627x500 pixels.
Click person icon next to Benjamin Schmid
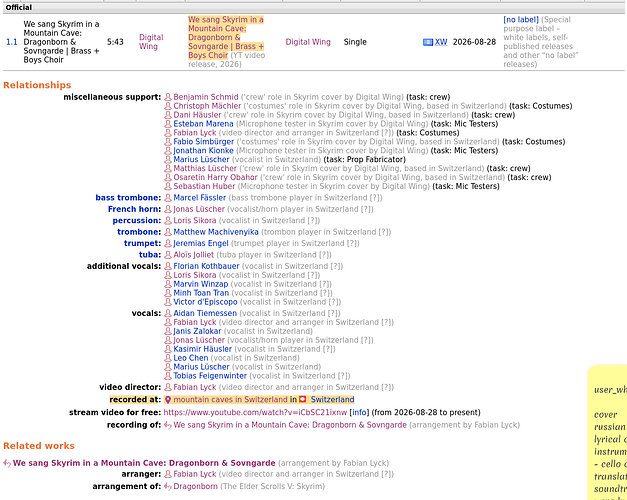(168, 97)
